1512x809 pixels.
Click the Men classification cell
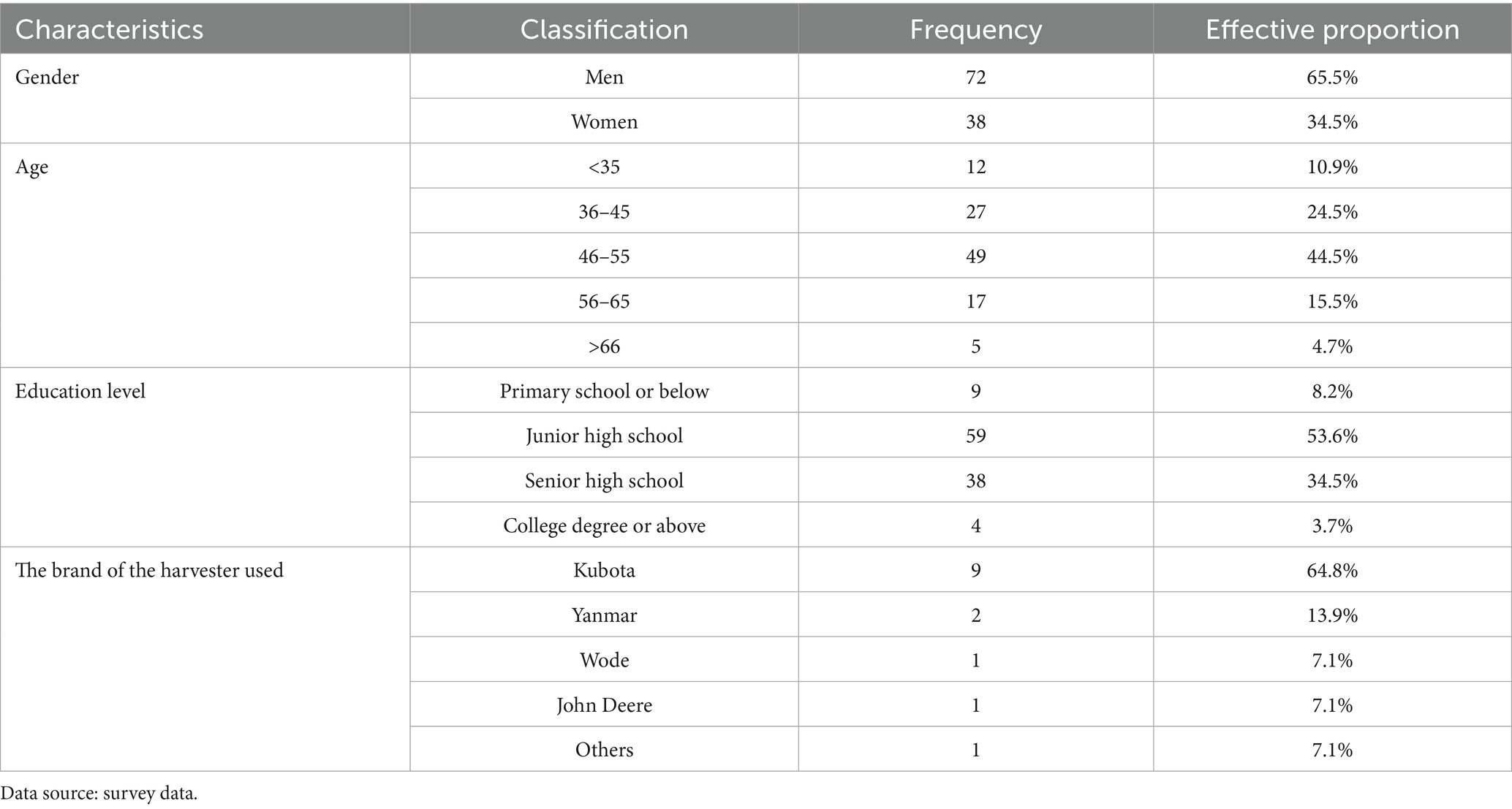pos(604,77)
